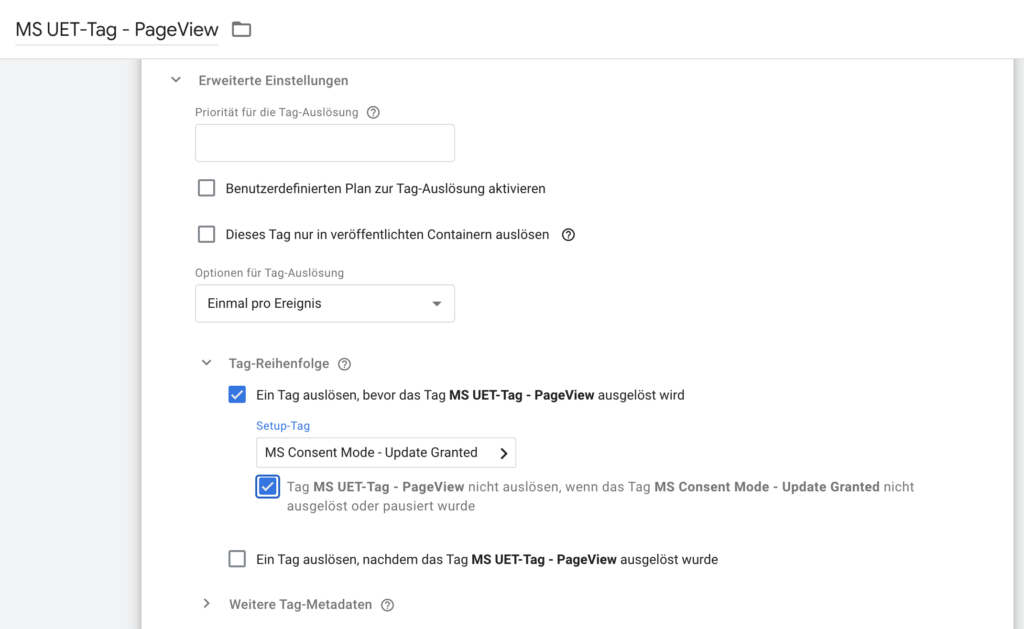This screenshot has width=1024, height=629.
Task: Click the Setup-Tag label
Action: (283, 426)
